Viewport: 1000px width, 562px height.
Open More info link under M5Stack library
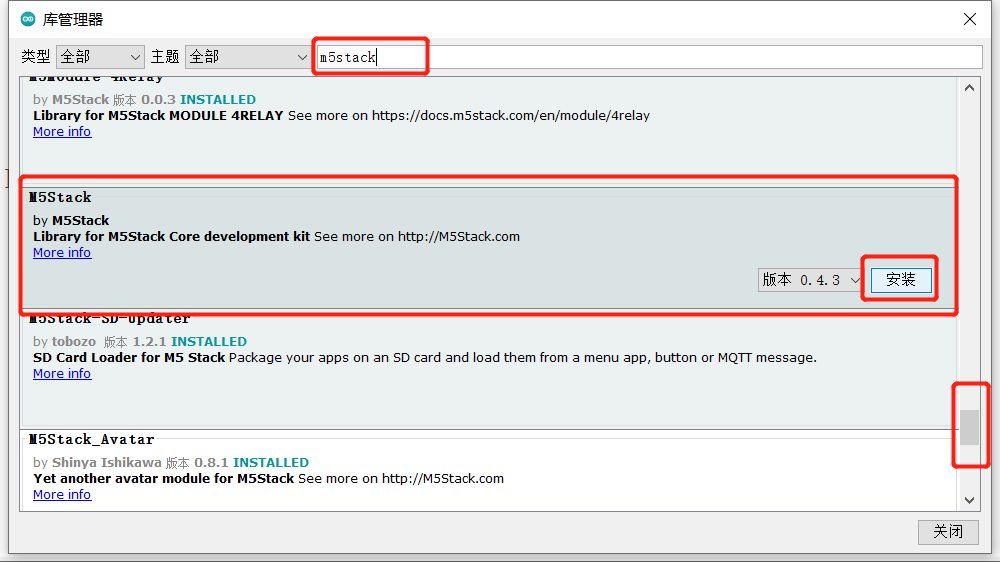[x=62, y=253]
